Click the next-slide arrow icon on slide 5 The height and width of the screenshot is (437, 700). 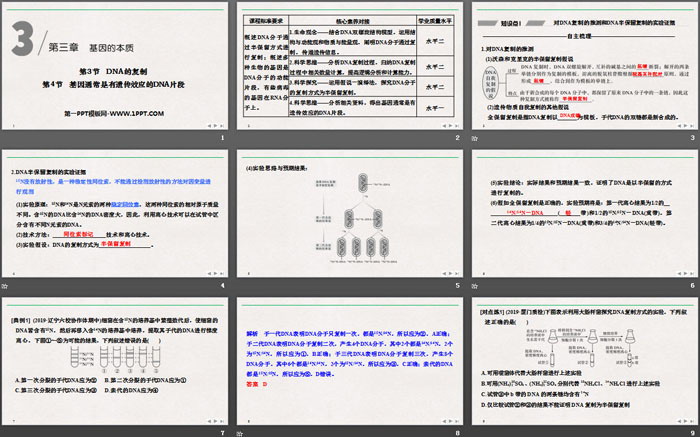[450, 274]
